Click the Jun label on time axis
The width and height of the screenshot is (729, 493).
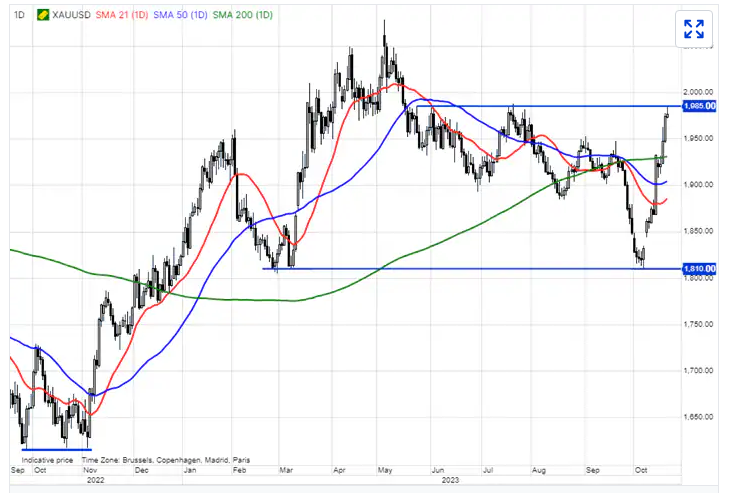(437, 470)
